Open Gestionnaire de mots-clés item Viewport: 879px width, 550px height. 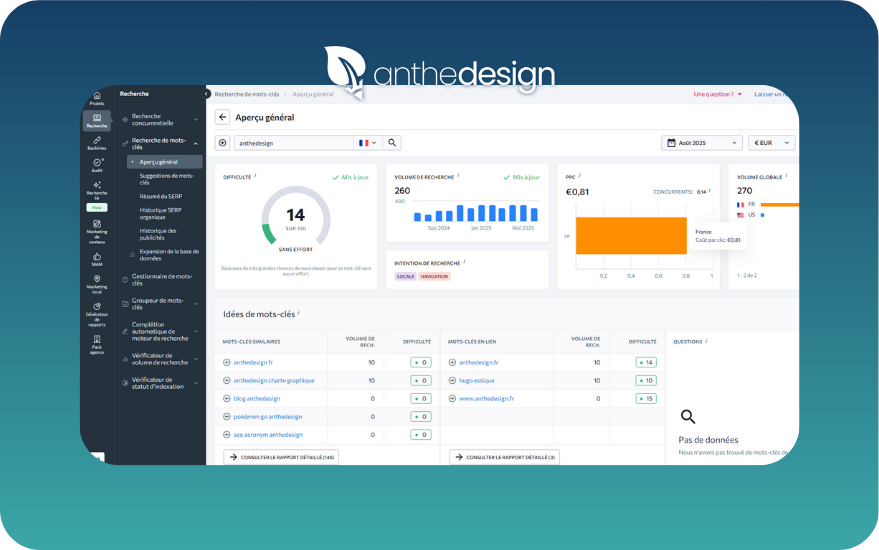point(161,280)
